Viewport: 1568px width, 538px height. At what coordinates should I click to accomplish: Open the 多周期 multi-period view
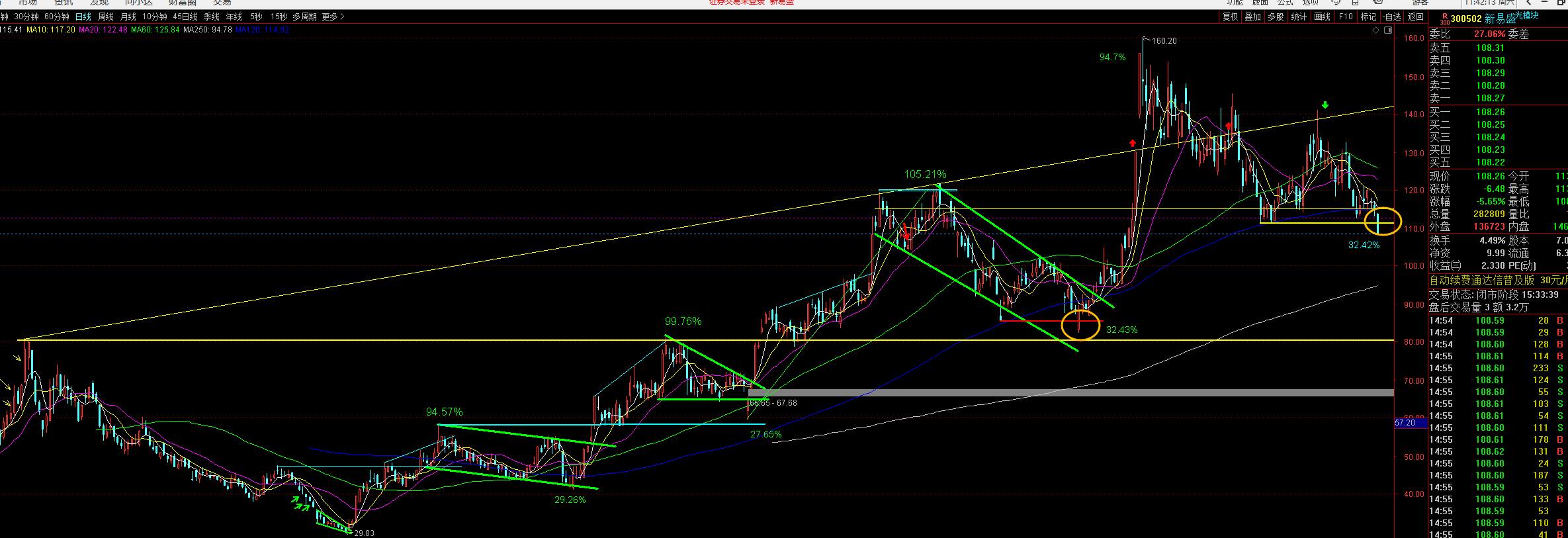coord(304,17)
